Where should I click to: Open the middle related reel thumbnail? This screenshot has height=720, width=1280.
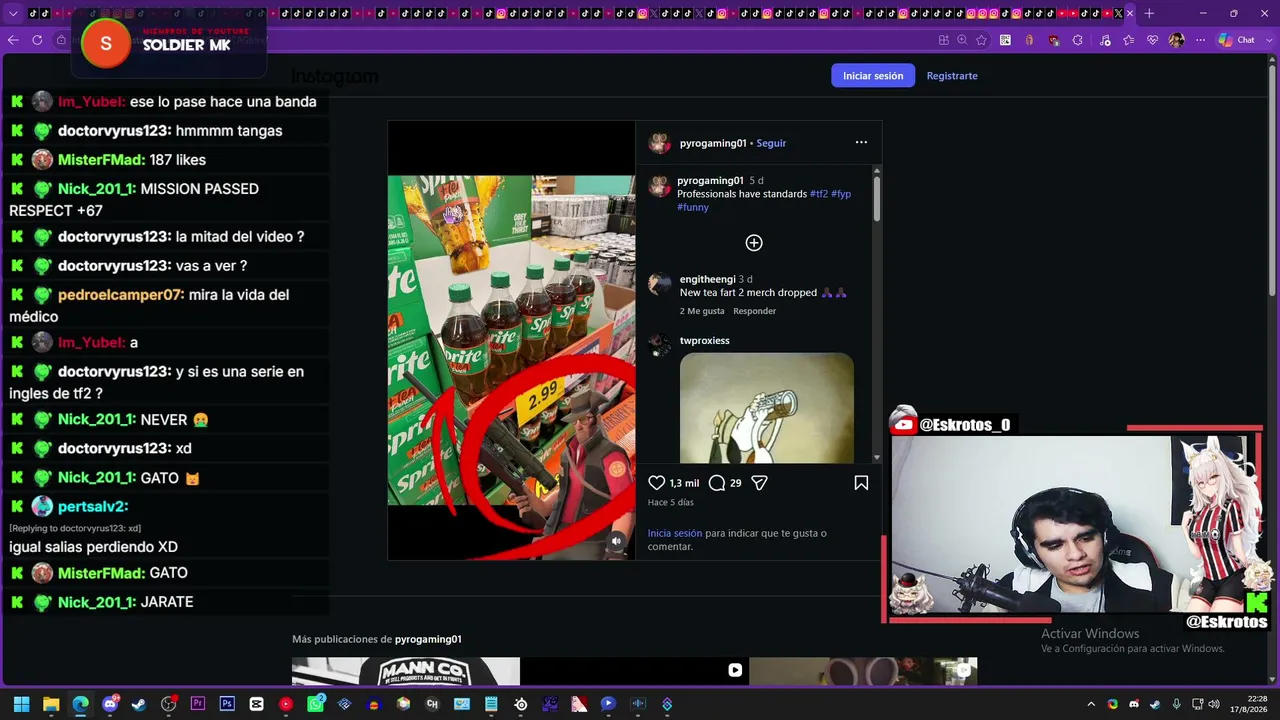(x=634, y=671)
